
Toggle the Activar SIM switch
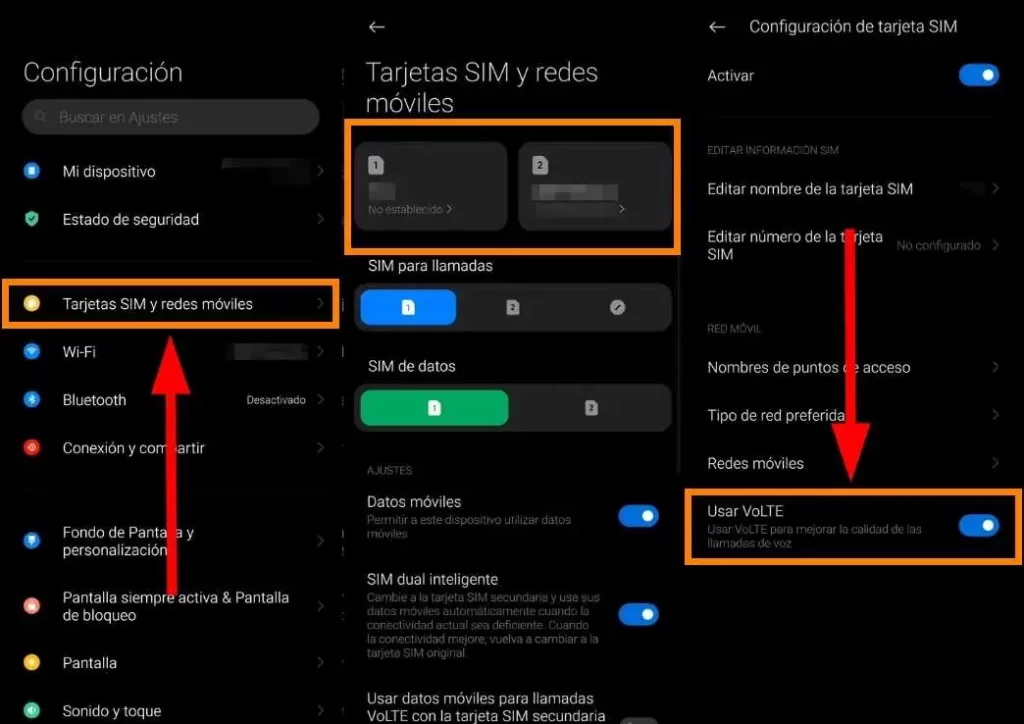[978, 75]
